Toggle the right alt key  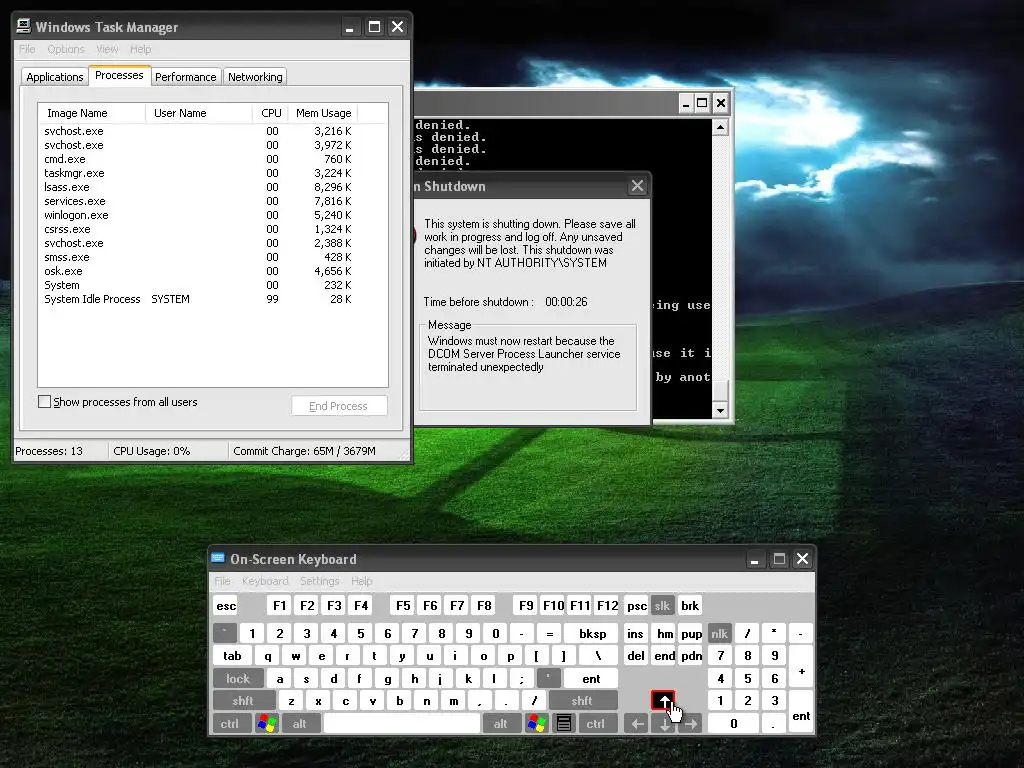point(502,724)
